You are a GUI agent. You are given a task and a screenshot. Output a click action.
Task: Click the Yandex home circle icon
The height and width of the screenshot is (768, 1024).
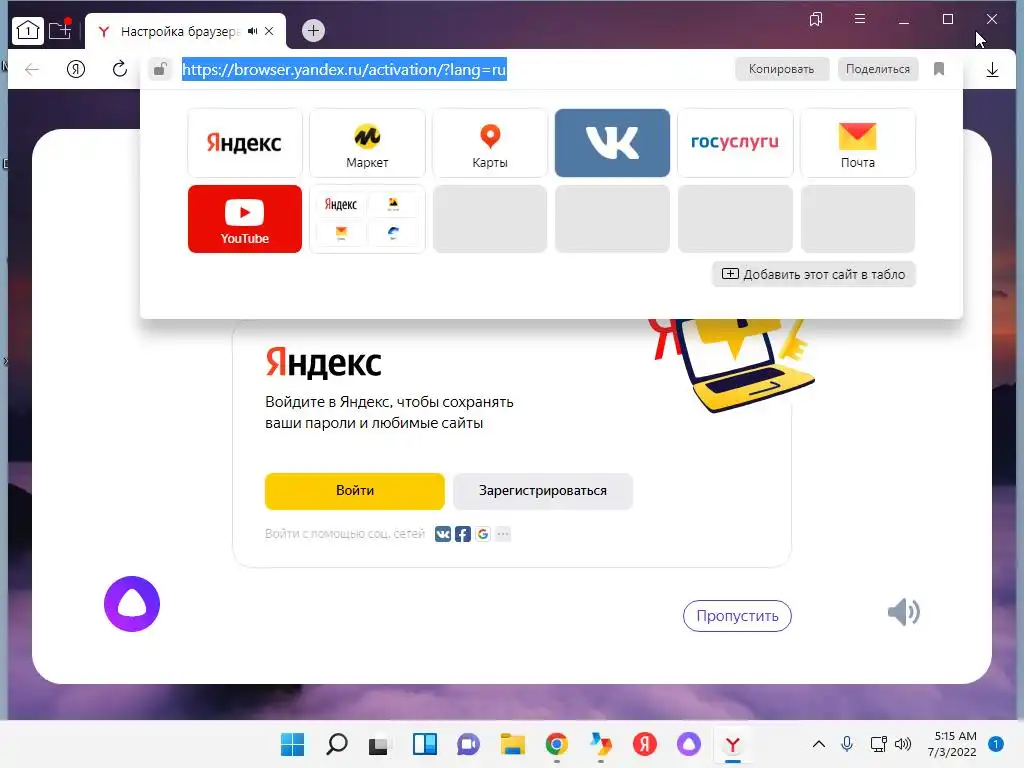[x=76, y=69]
